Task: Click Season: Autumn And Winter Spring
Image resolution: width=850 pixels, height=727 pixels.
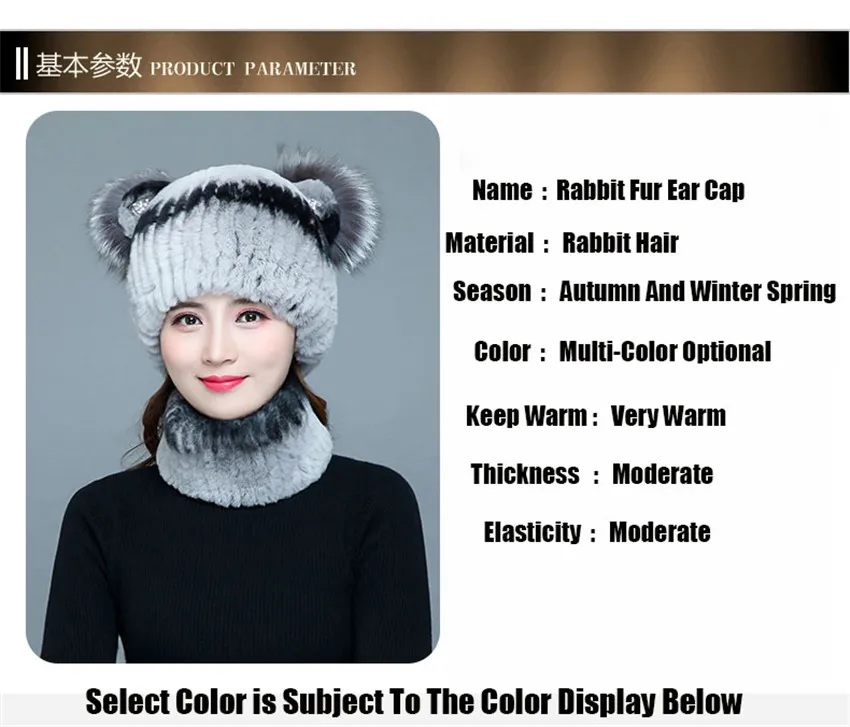Action: 645,291
